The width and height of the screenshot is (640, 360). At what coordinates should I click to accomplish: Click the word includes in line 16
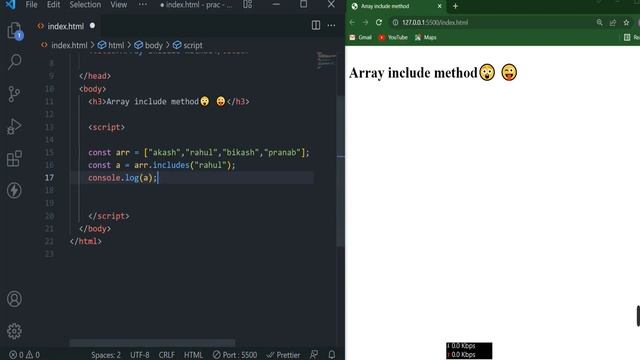tap(171, 165)
